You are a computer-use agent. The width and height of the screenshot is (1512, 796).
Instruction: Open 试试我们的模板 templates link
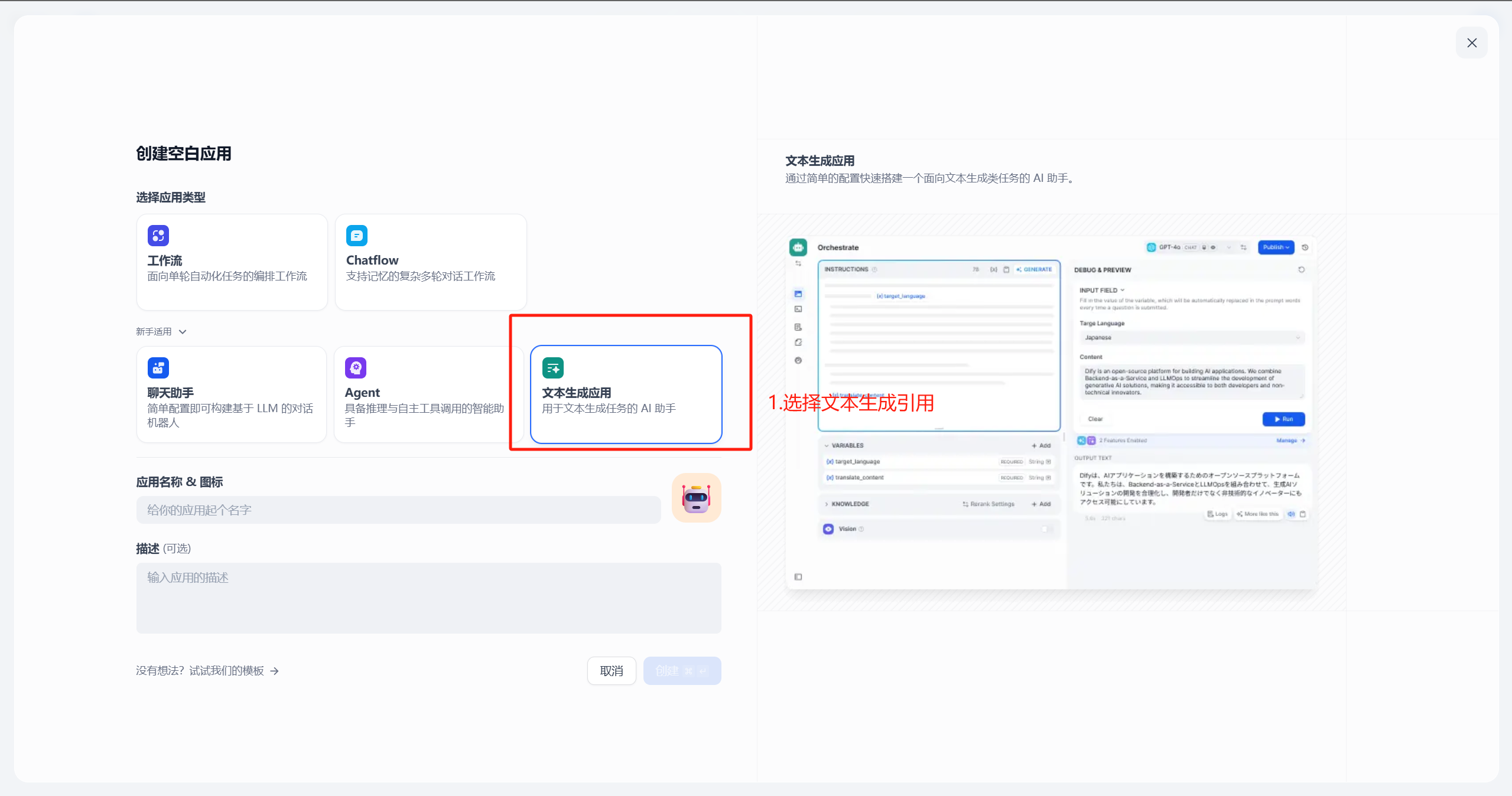point(226,671)
